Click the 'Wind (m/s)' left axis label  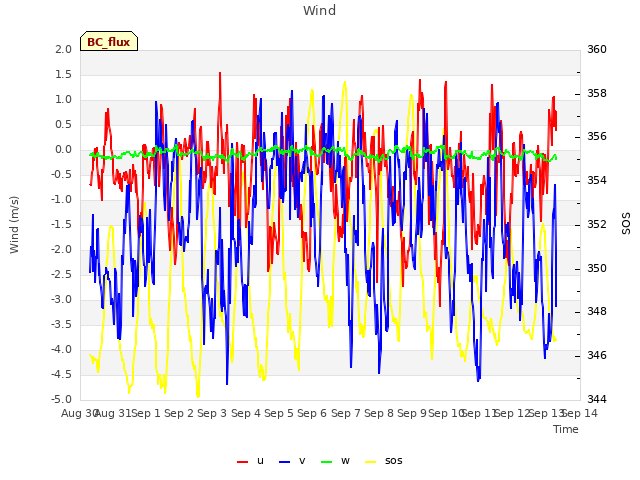click(14, 225)
